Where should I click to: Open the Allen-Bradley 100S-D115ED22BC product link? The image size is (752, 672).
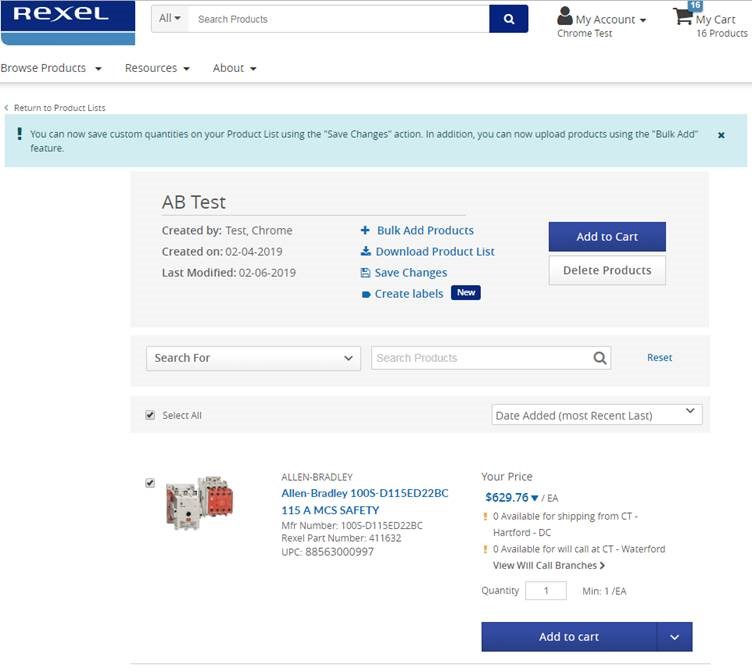coord(364,501)
